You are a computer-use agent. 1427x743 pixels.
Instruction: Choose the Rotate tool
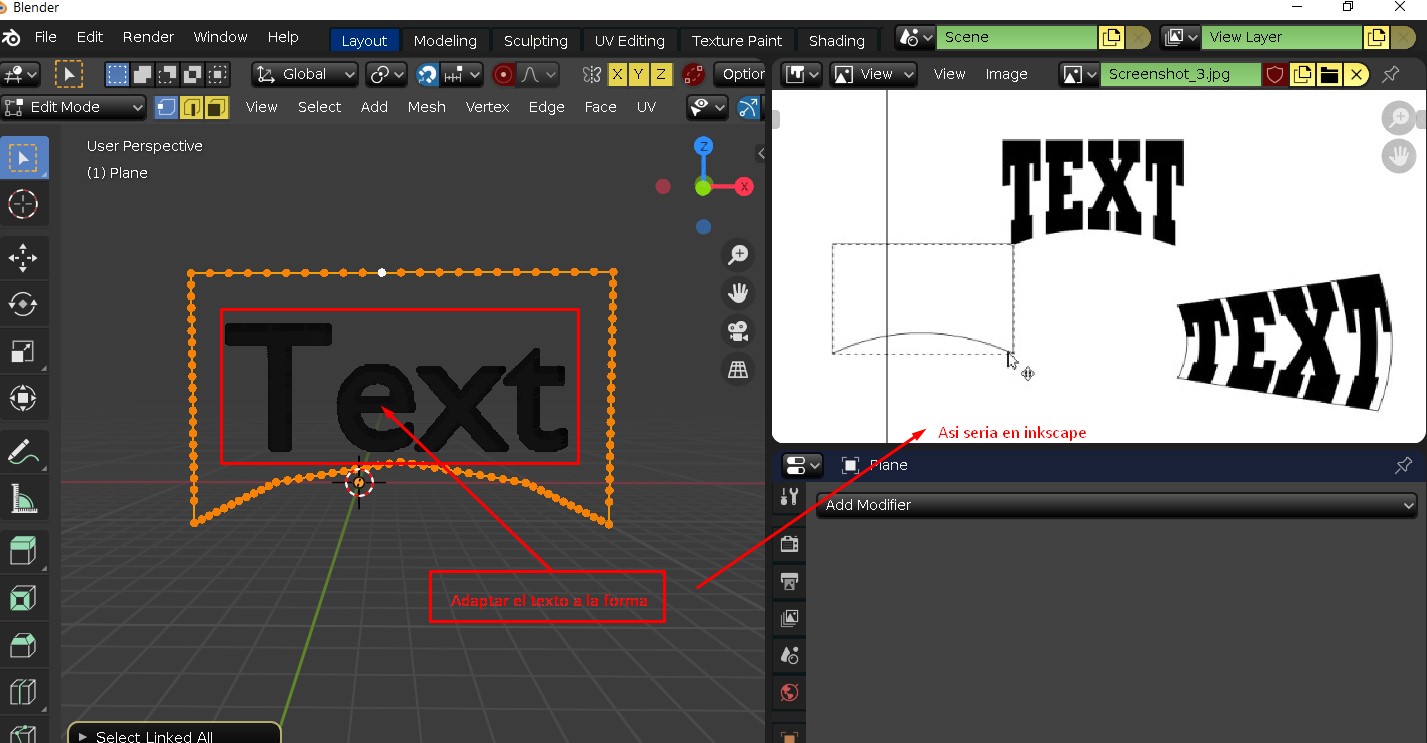[23, 304]
